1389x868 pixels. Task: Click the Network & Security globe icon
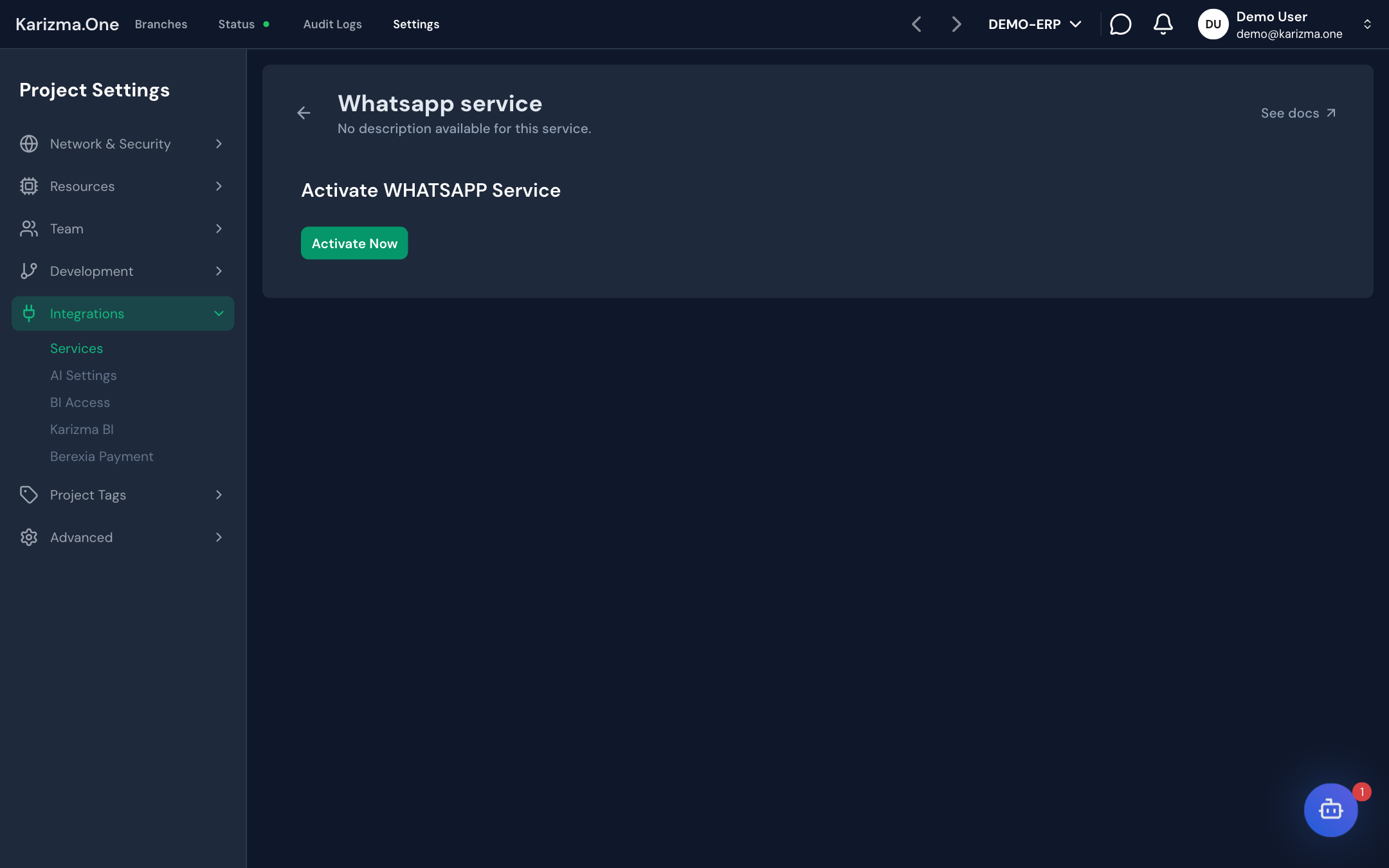[29, 144]
